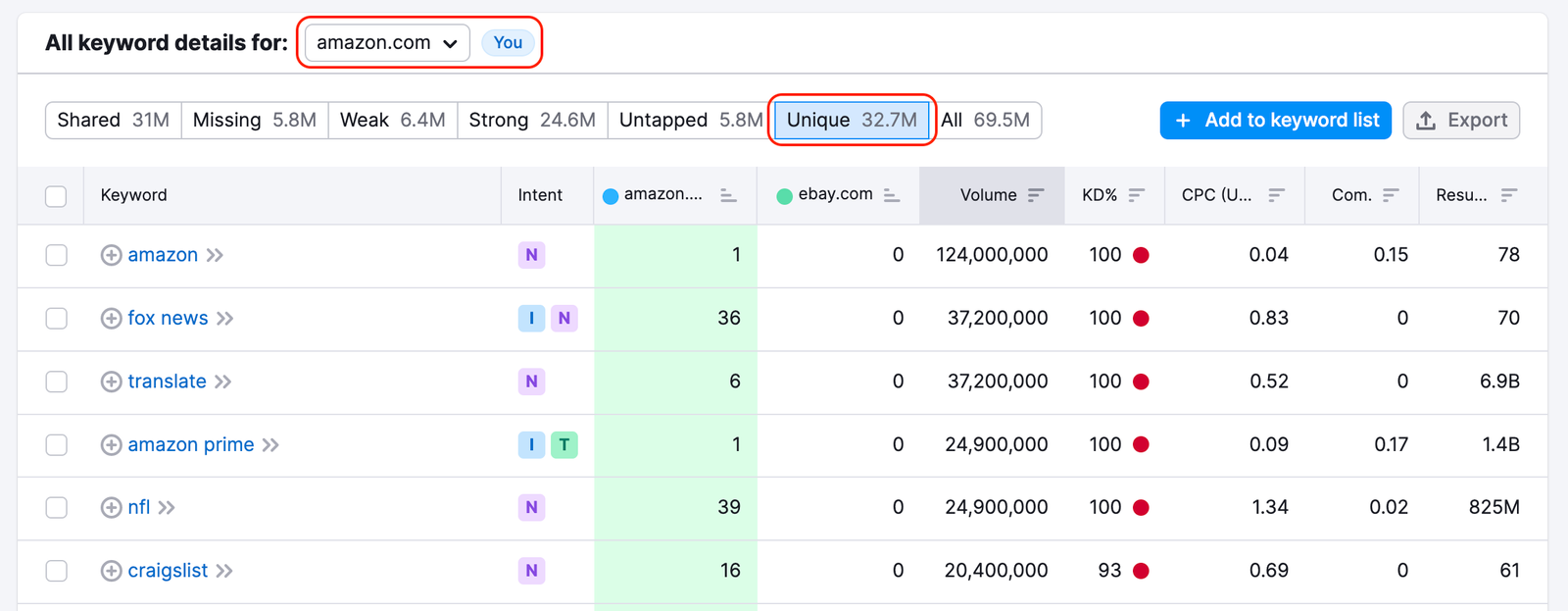Select the All 69.5M tab

[986, 121]
